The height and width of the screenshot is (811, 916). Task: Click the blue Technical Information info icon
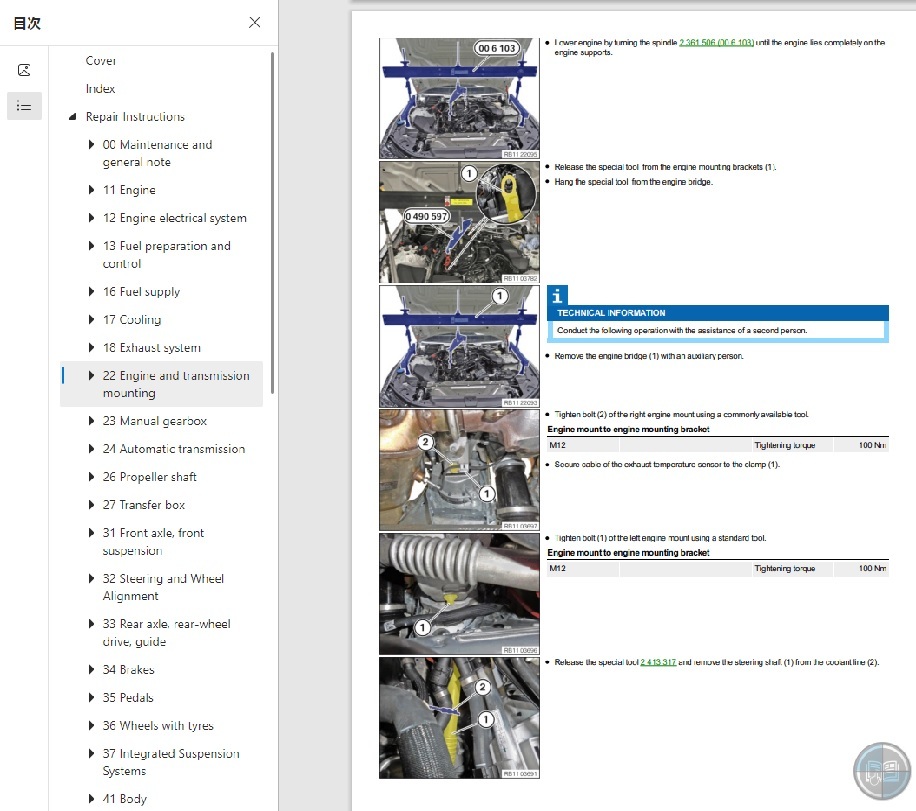tap(557, 296)
